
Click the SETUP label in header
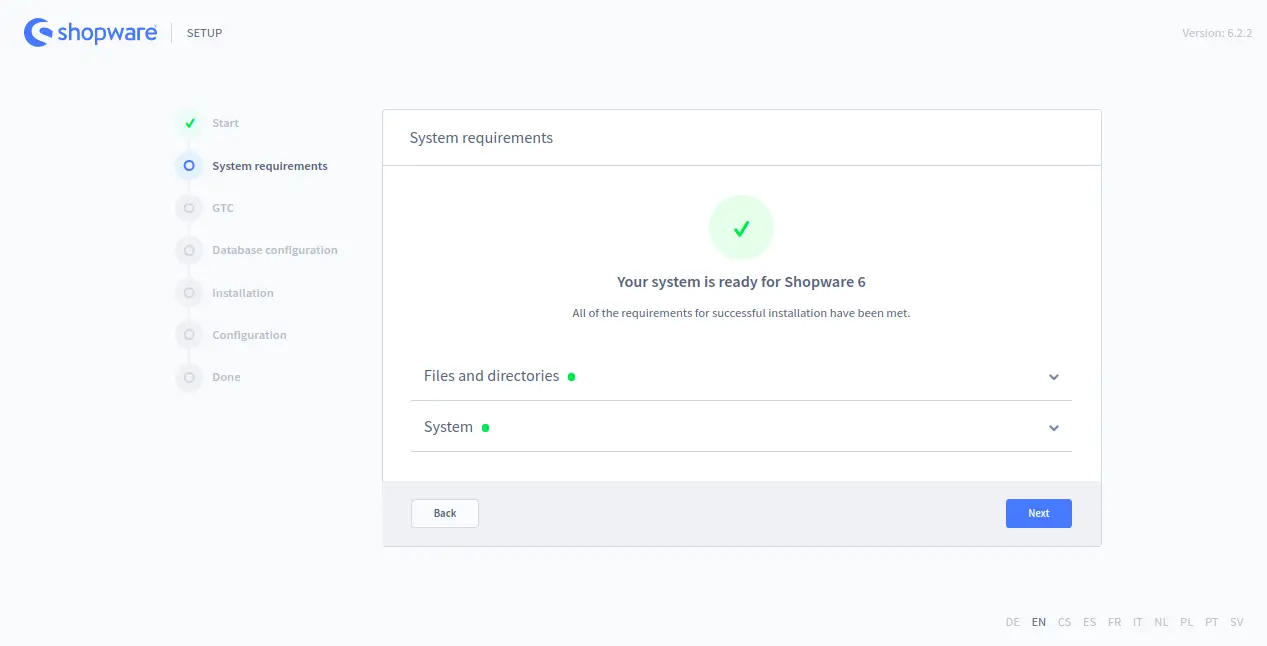click(x=205, y=33)
